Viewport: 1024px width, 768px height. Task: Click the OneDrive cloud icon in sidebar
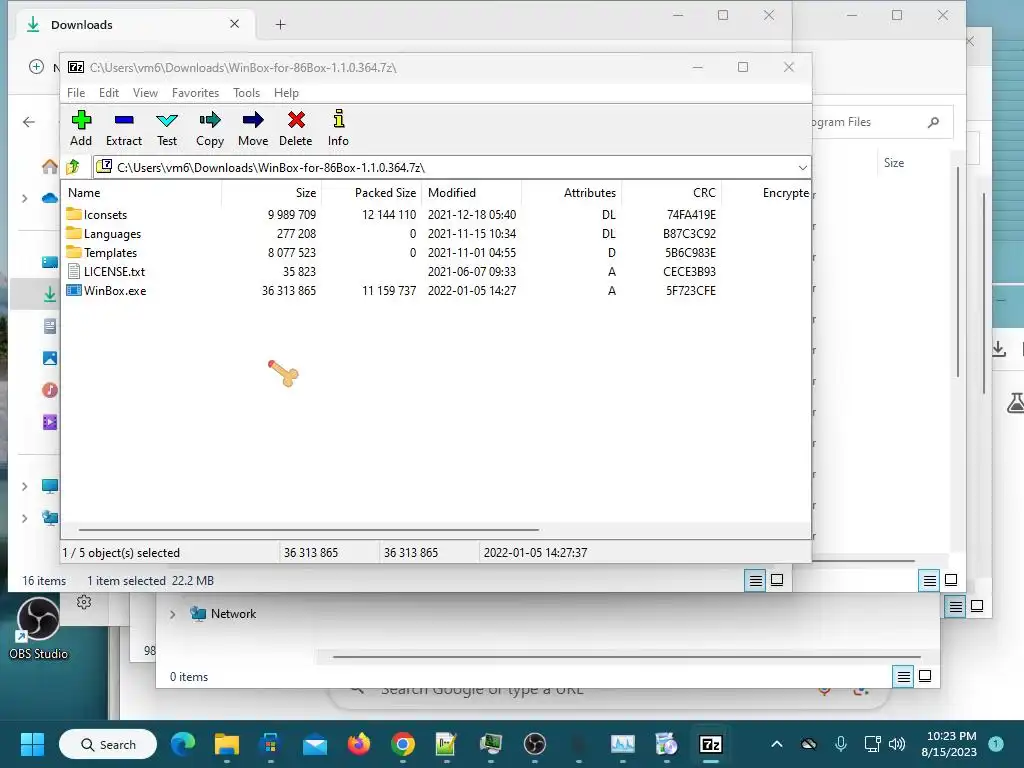[x=50, y=198]
